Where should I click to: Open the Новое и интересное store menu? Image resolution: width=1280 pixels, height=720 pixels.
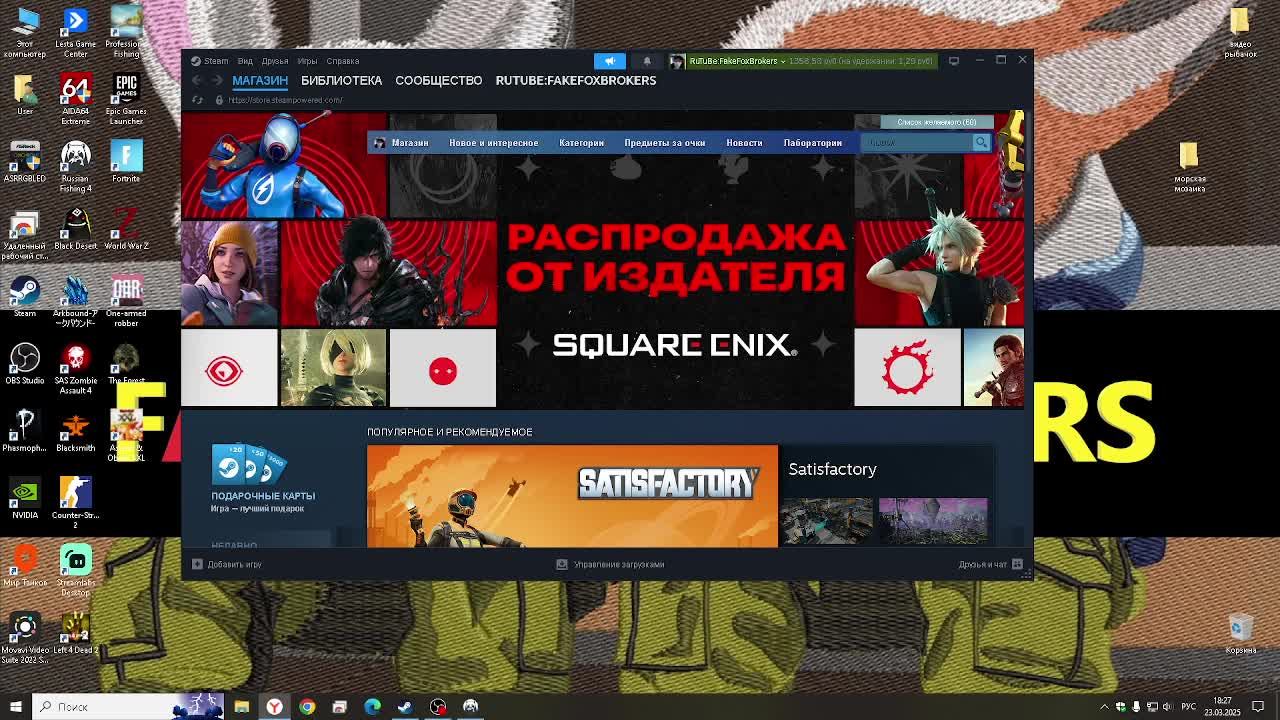493,143
